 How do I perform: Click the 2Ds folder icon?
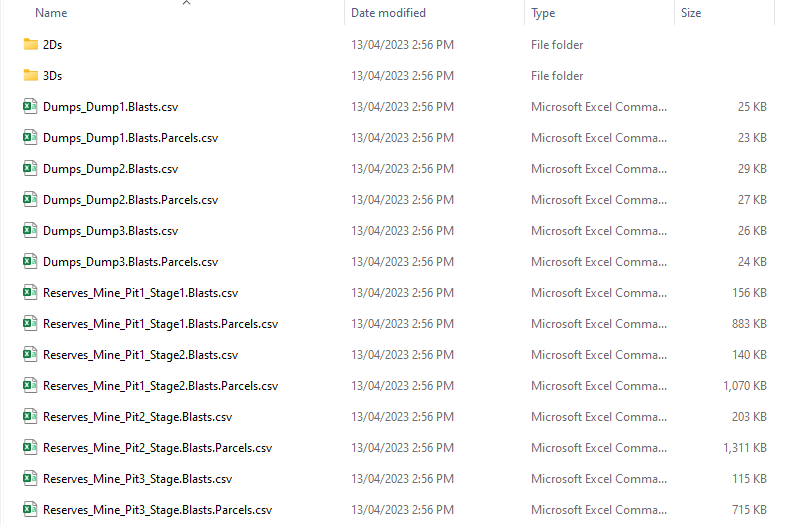click(30, 45)
